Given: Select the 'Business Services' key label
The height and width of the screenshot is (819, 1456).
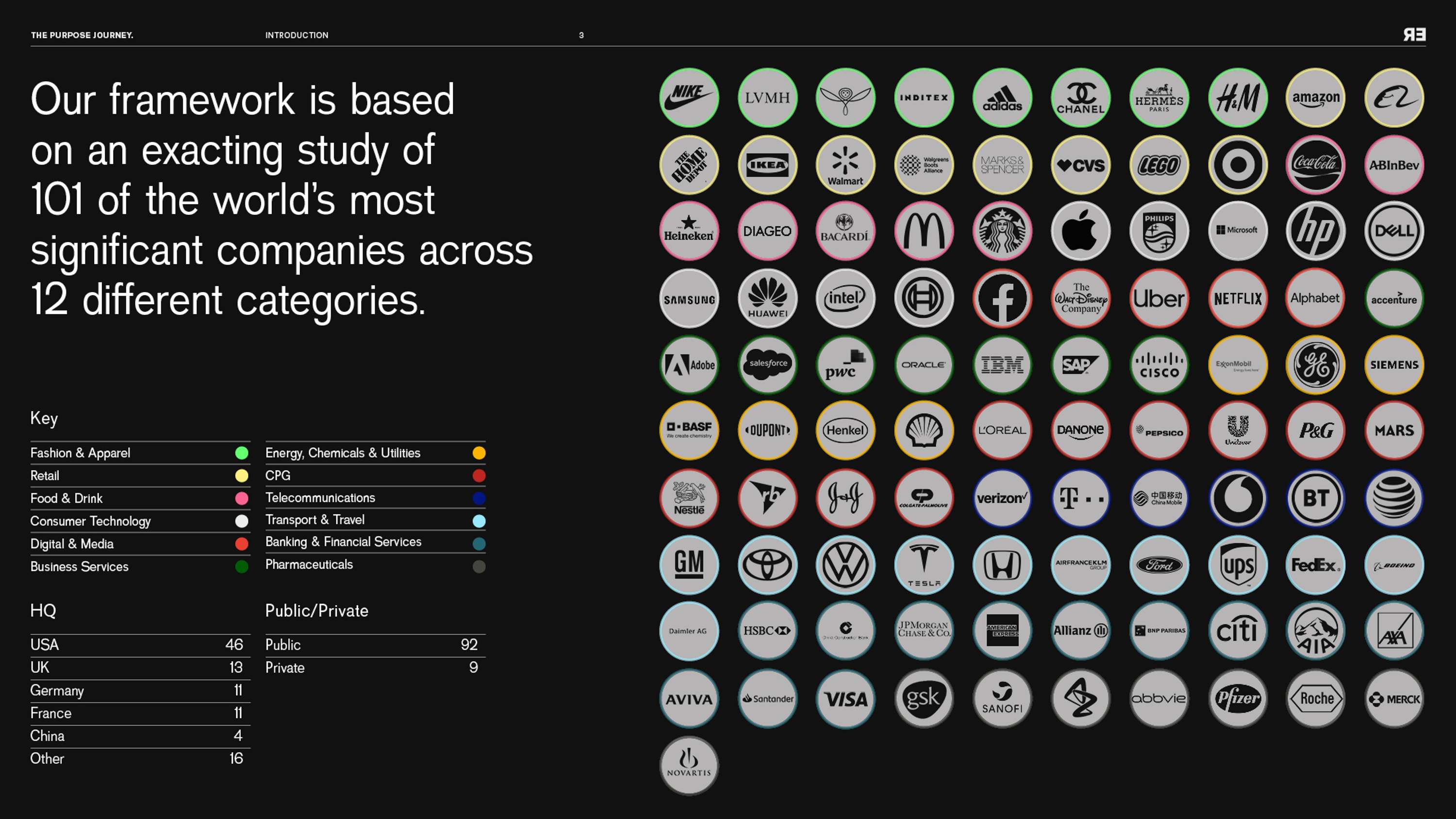Looking at the screenshot, I should (x=79, y=566).
